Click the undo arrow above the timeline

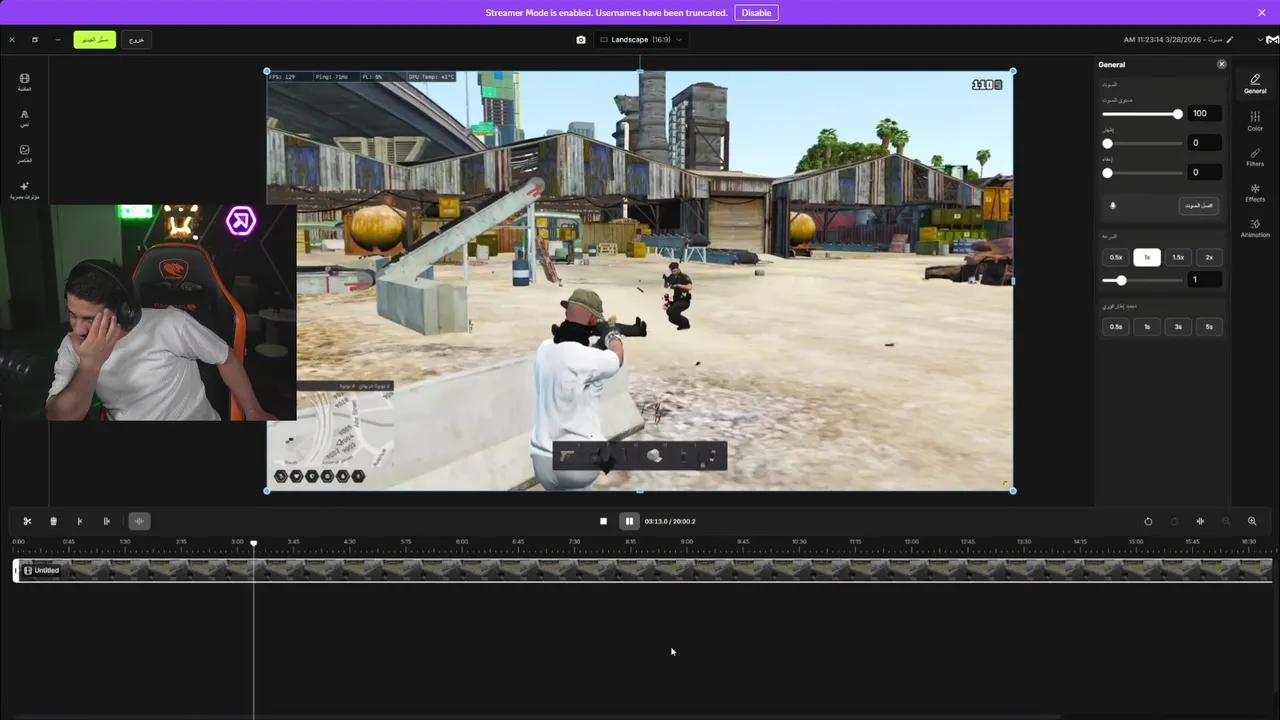click(x=1148, y=521)
